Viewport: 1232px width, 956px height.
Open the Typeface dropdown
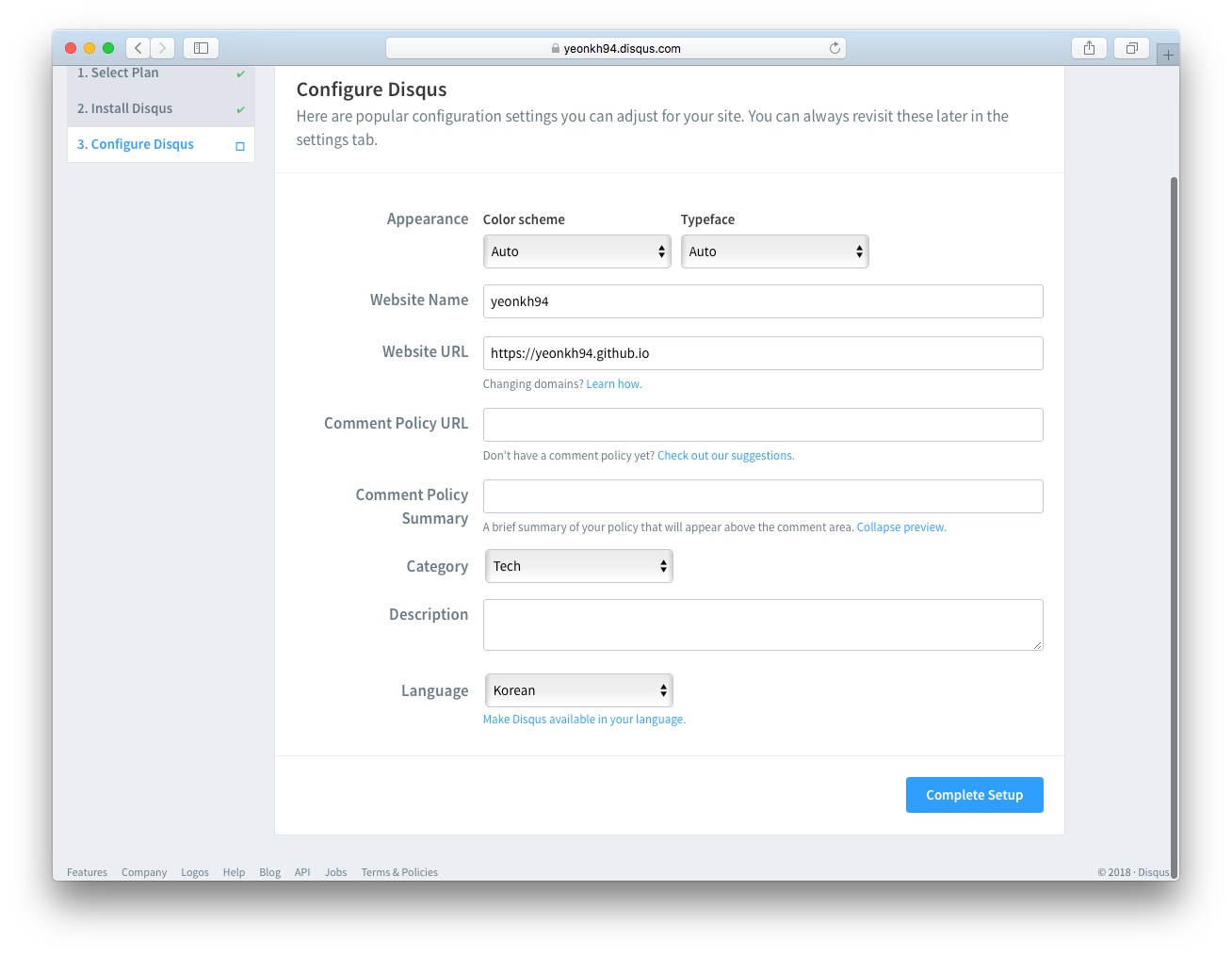pos(774,251)
